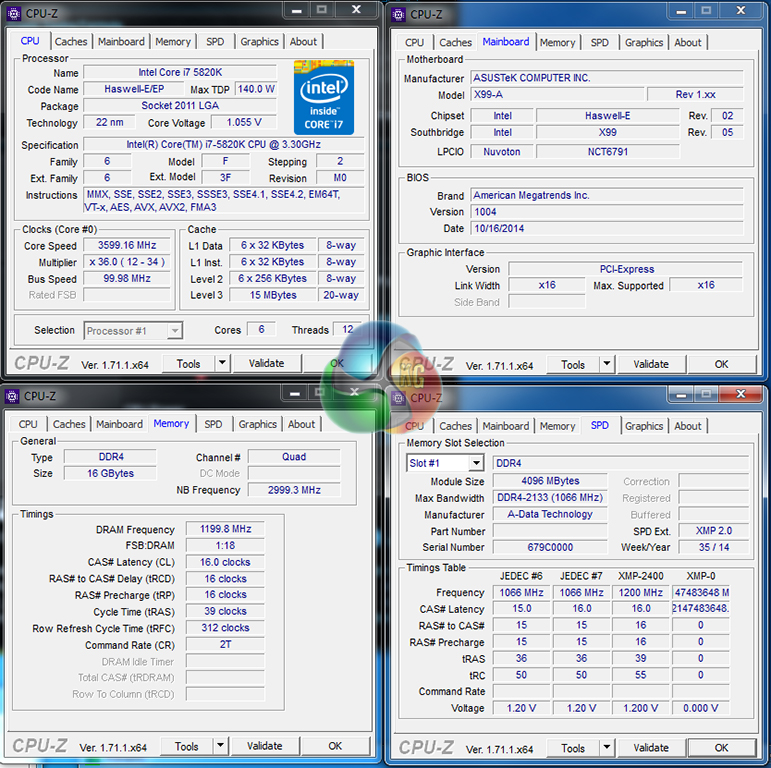Screen dimensions: 771x768
Task: Switch to the Caches tab in the CPU window
Action: (71, 42)
